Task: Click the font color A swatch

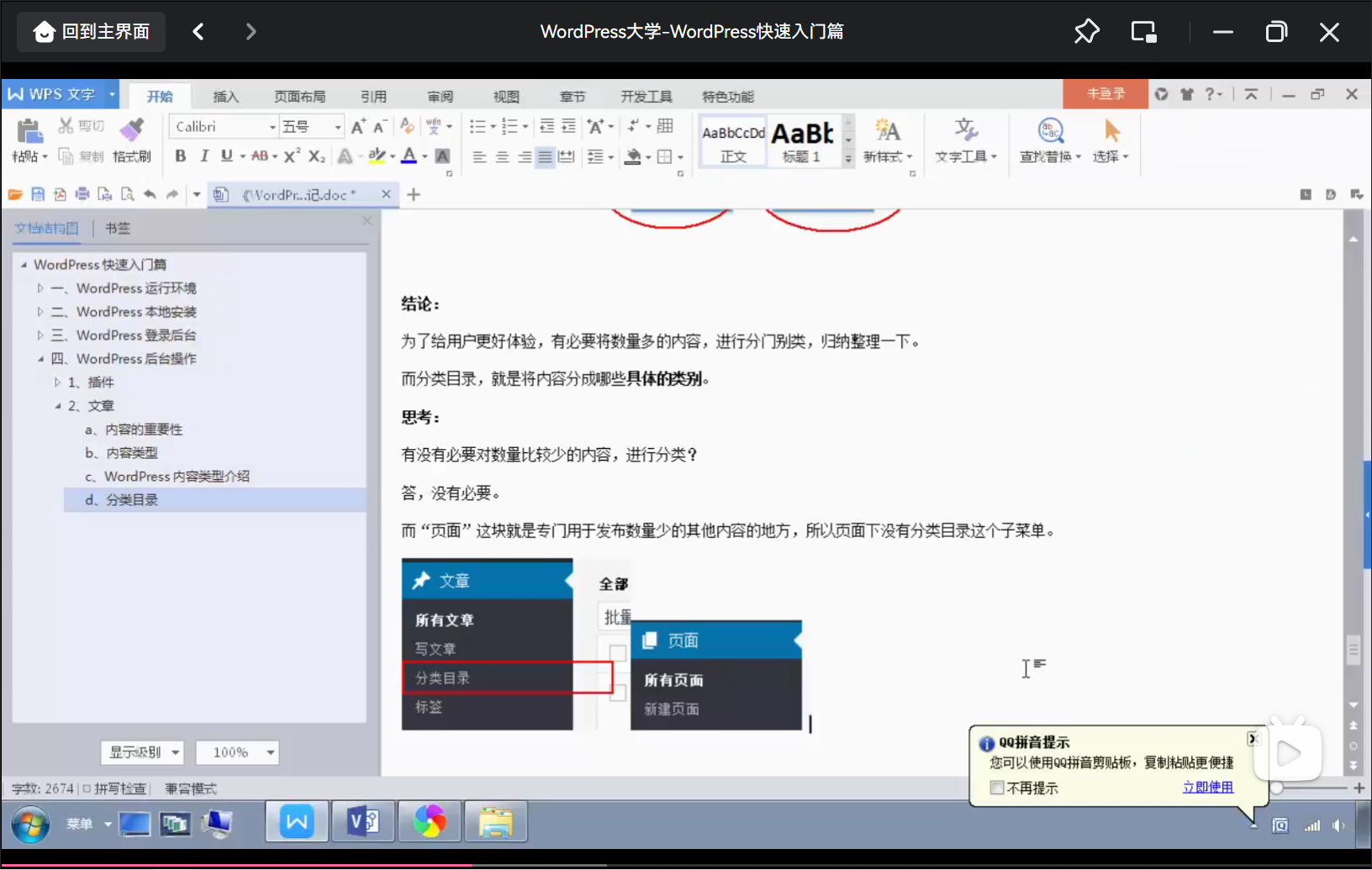Action: click(409, 156)
